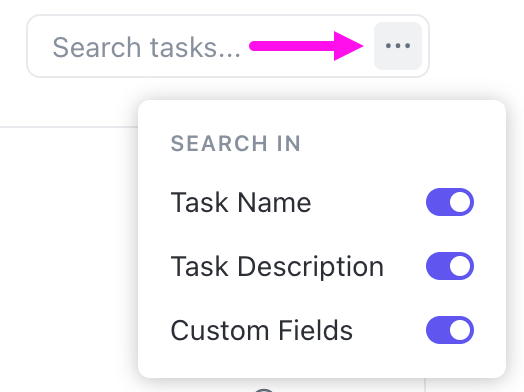Viewport: 524px width, 392px height.
Task: Turn off Task Description searching
Action: [x=450, y=266]
